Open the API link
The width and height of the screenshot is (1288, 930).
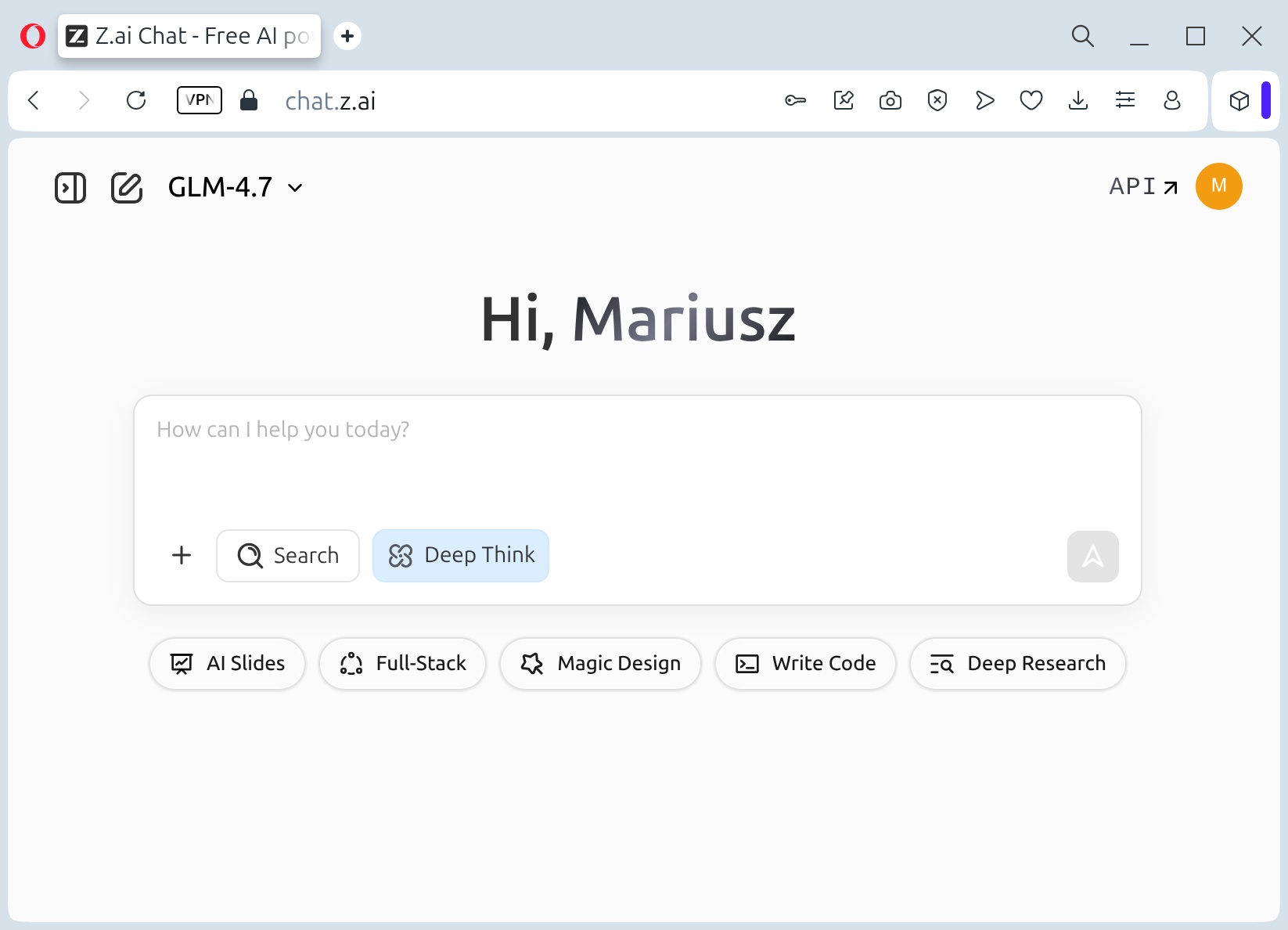[x=1143, y=186]
